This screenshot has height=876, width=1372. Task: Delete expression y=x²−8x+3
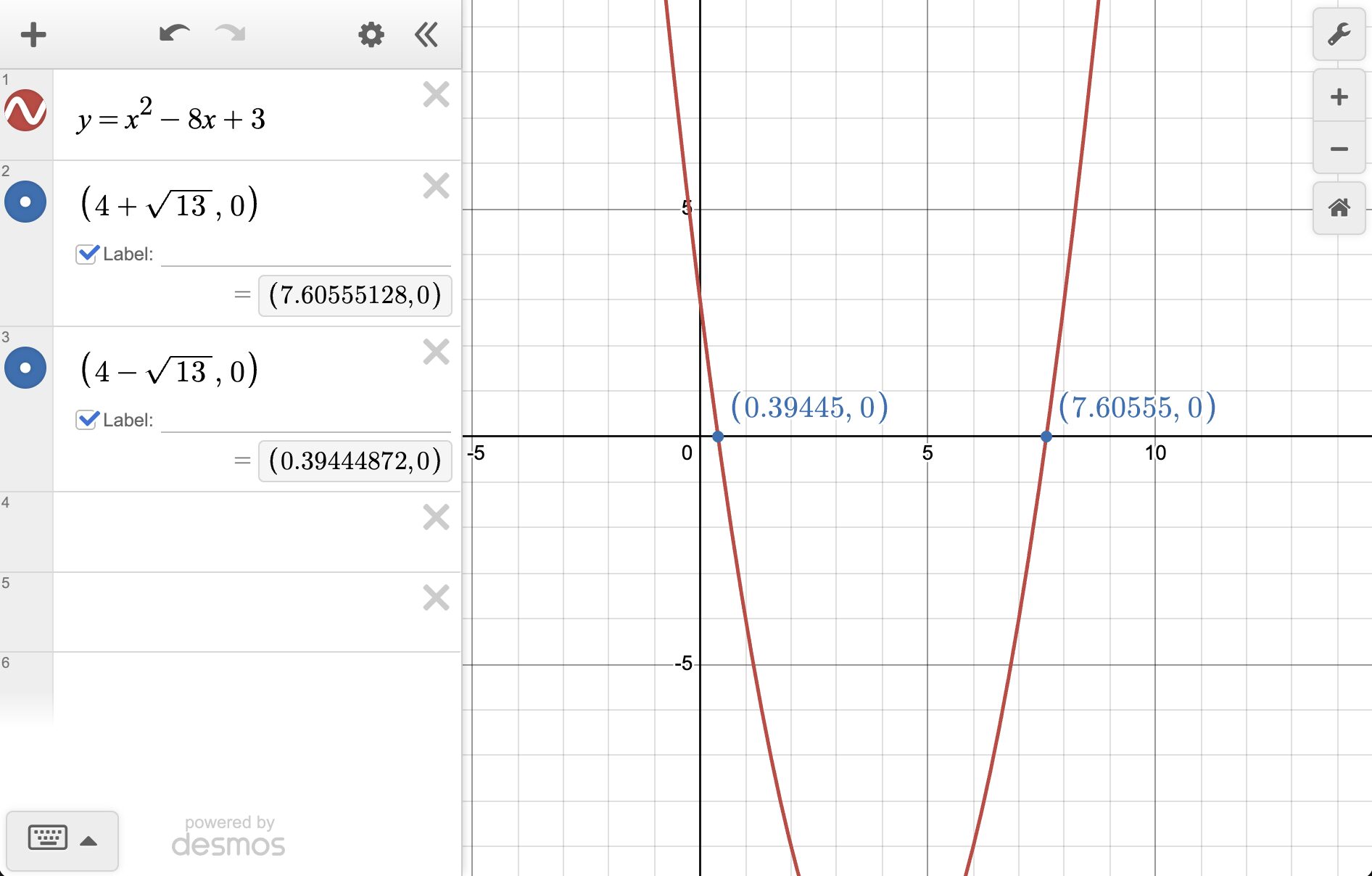click(x=436, y=94)
